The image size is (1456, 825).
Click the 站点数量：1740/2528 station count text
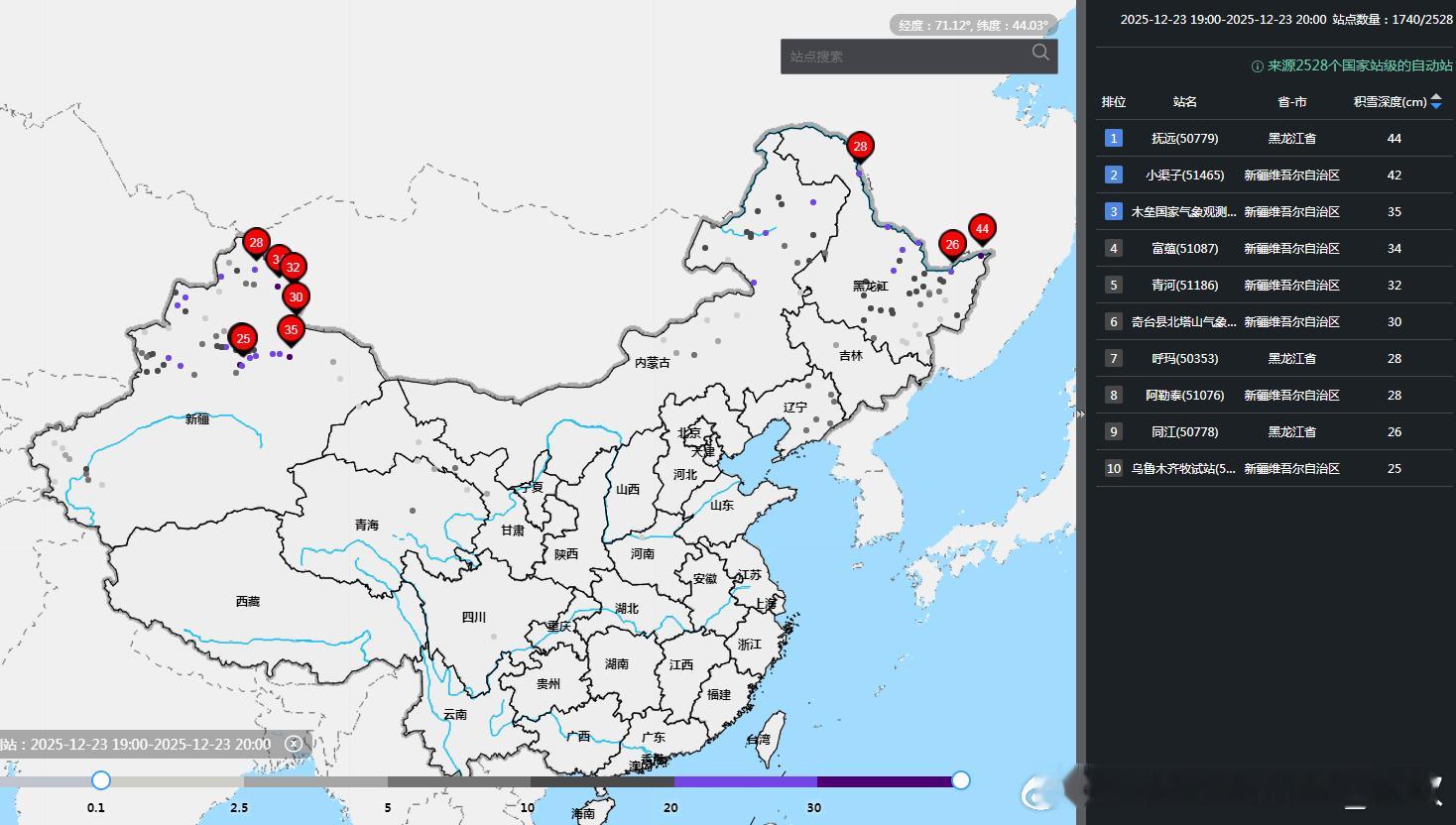(1393, 19)
